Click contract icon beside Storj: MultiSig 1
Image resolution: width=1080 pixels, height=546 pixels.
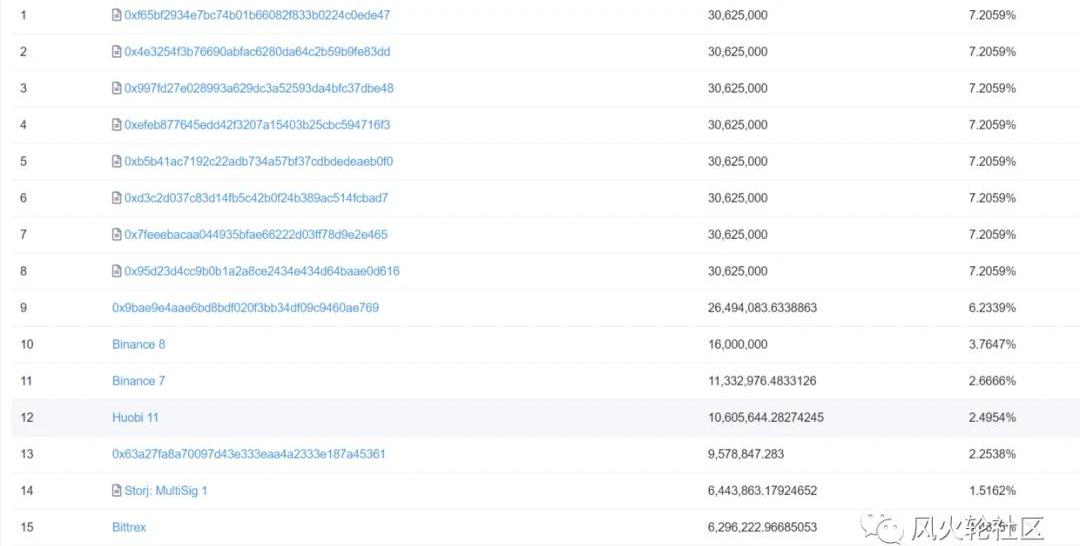[x=116, y=491]
